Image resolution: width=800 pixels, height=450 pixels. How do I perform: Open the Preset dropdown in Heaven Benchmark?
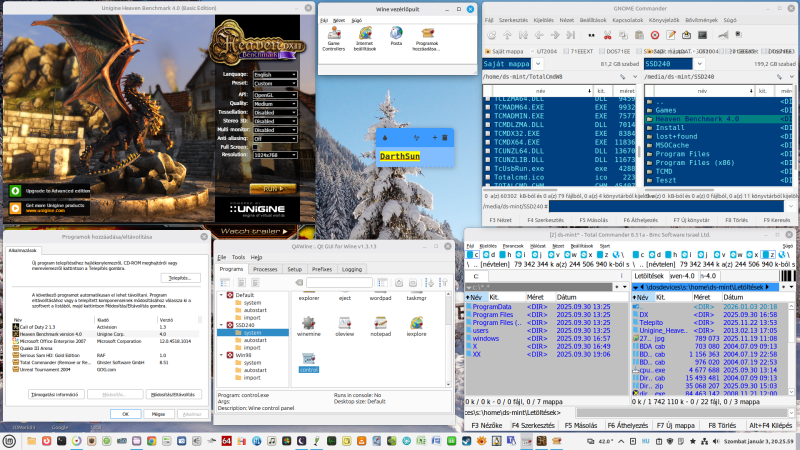pos(275,83)
